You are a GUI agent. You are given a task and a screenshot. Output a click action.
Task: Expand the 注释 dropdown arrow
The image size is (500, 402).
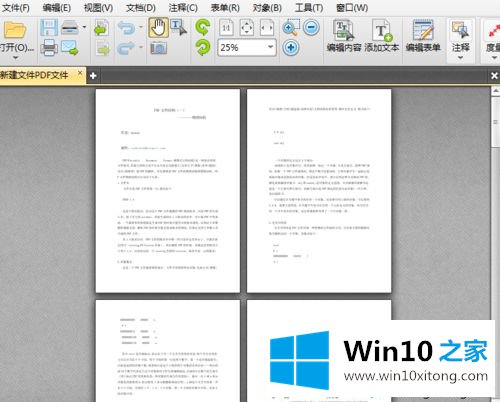point(461,58)
